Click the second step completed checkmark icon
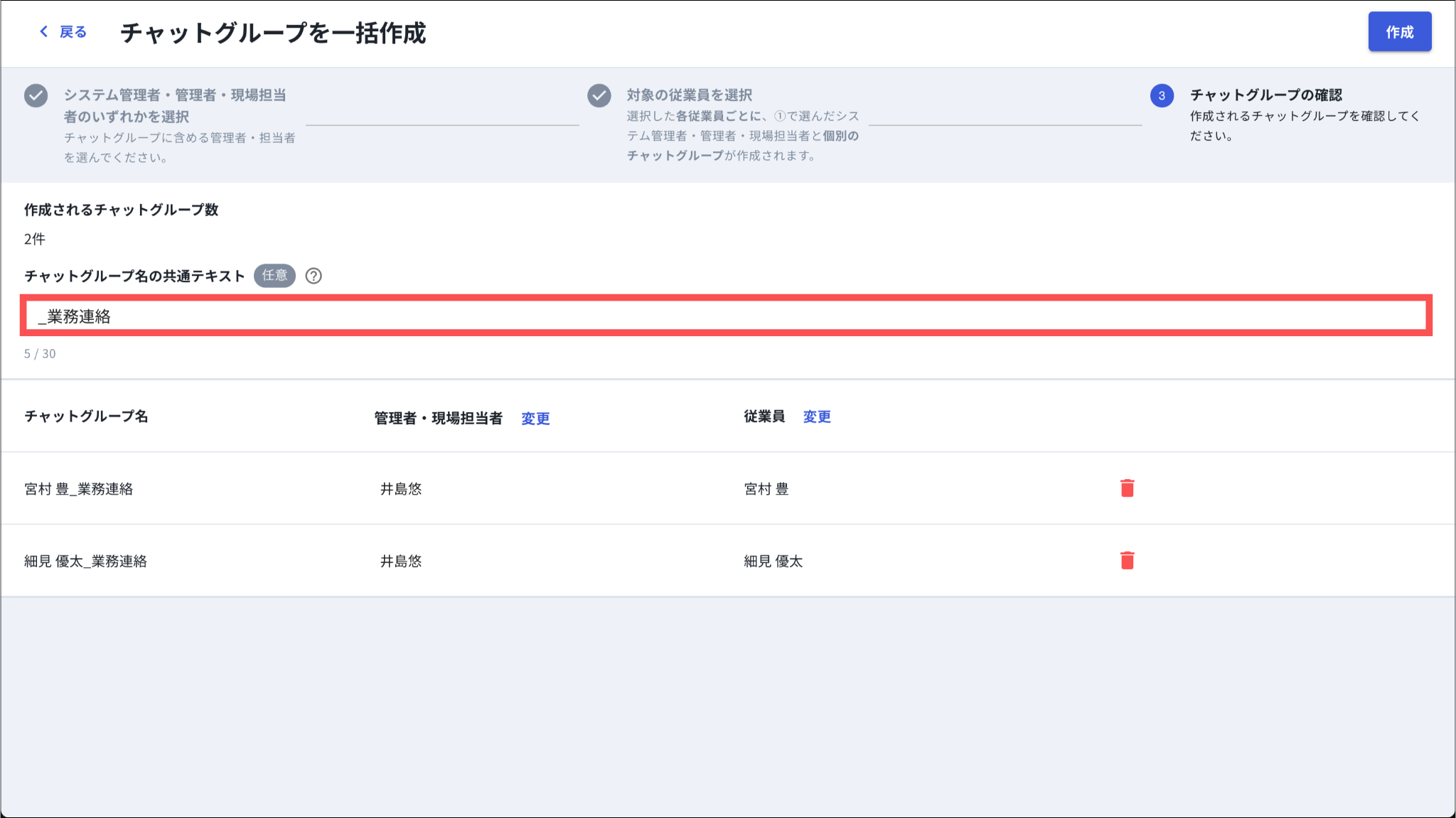 599,95
